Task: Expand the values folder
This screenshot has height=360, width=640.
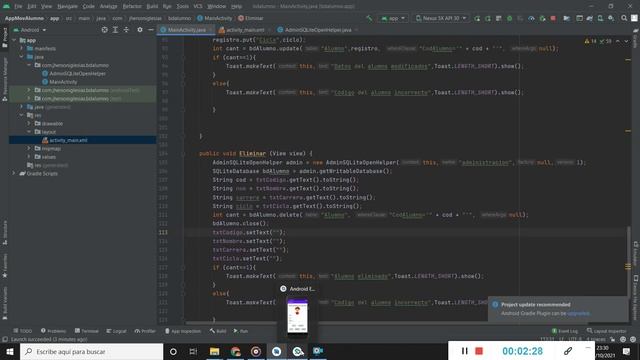Action: (x=29, y=157)
